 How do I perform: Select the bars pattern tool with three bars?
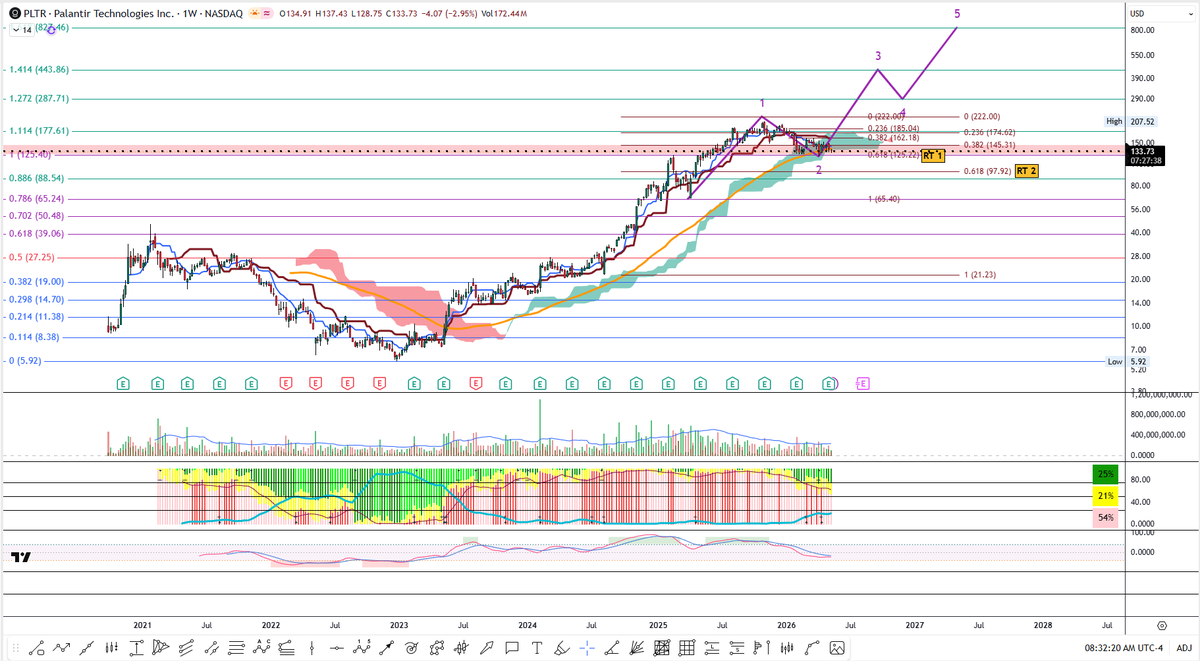[112, 648]
